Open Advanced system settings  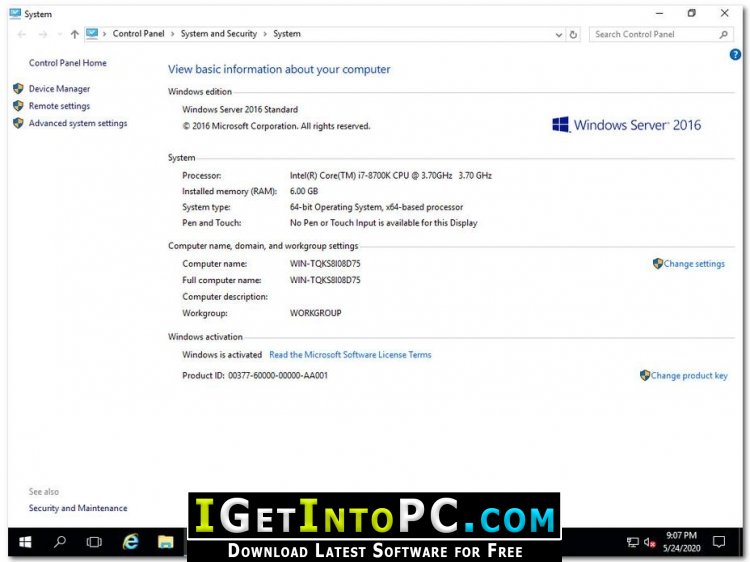tap(78, 123)
